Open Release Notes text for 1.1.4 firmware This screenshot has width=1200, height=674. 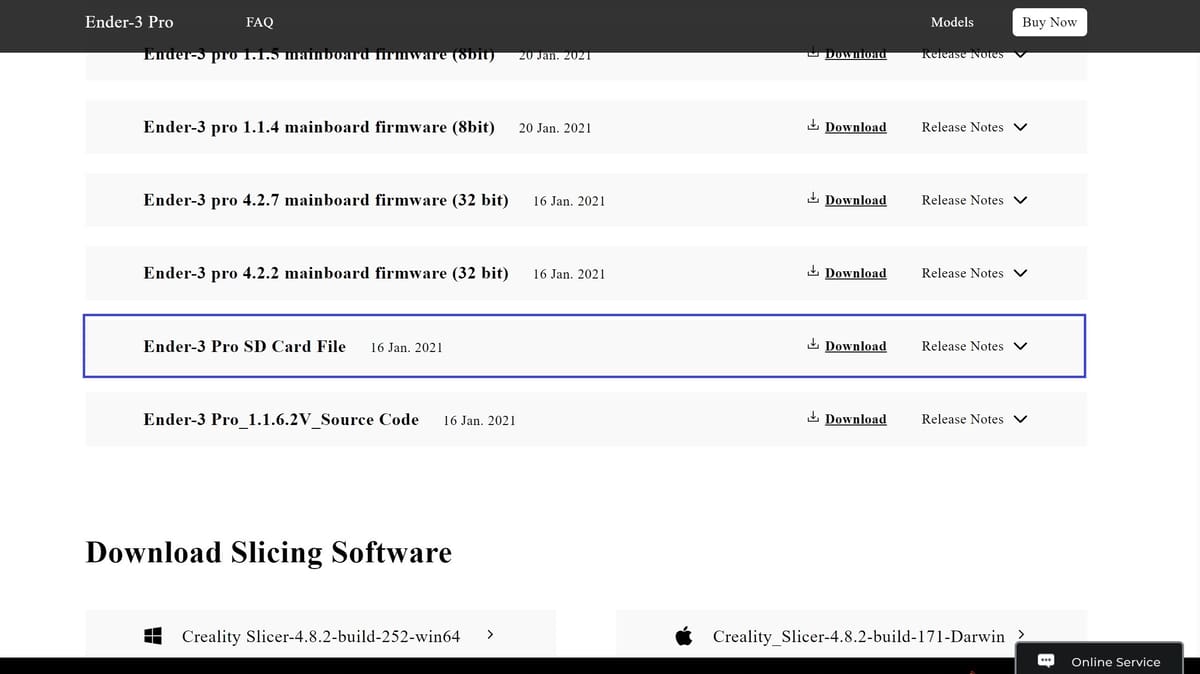coord(962,127)
